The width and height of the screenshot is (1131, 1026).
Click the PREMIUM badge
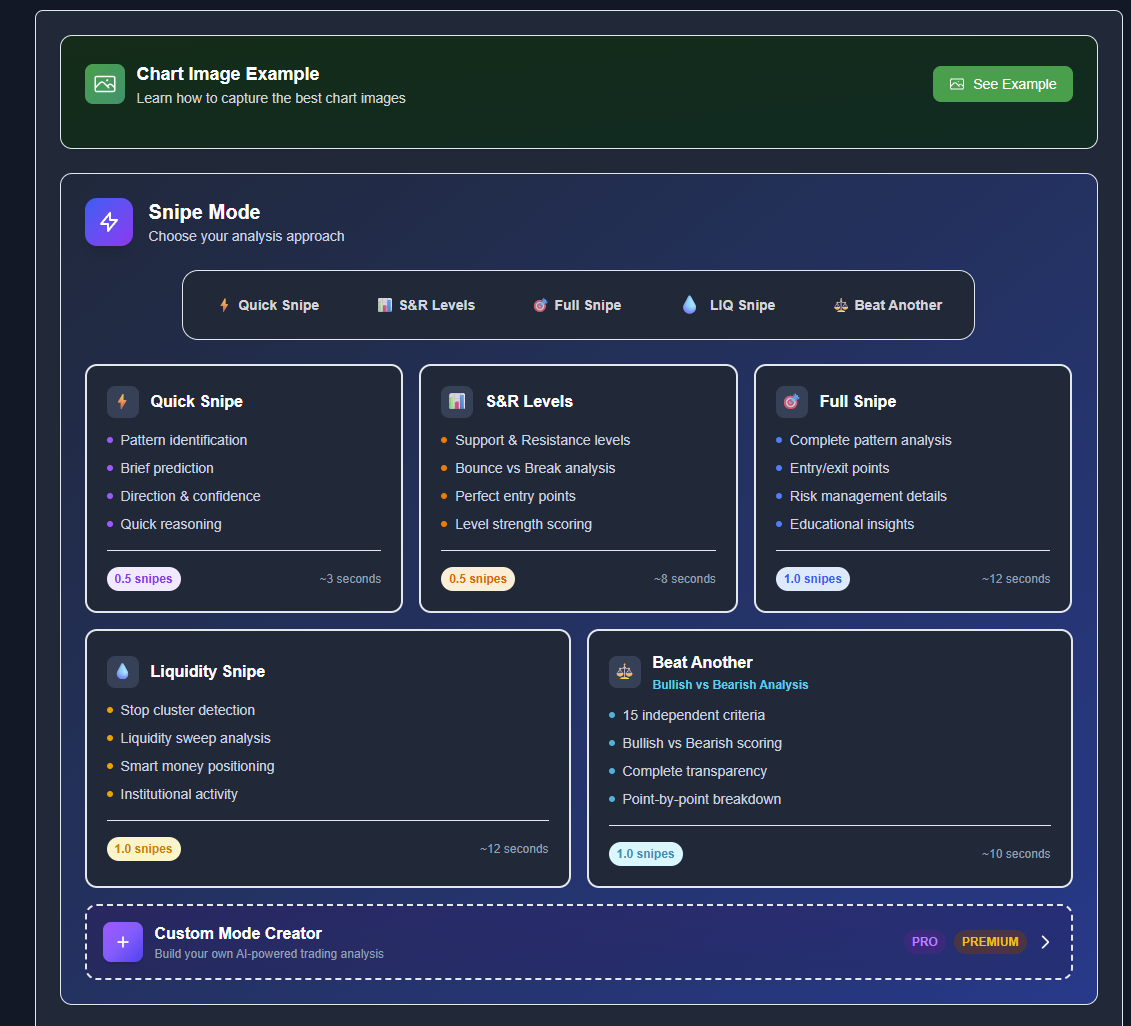pyautogui.click(x=989, y=941)
